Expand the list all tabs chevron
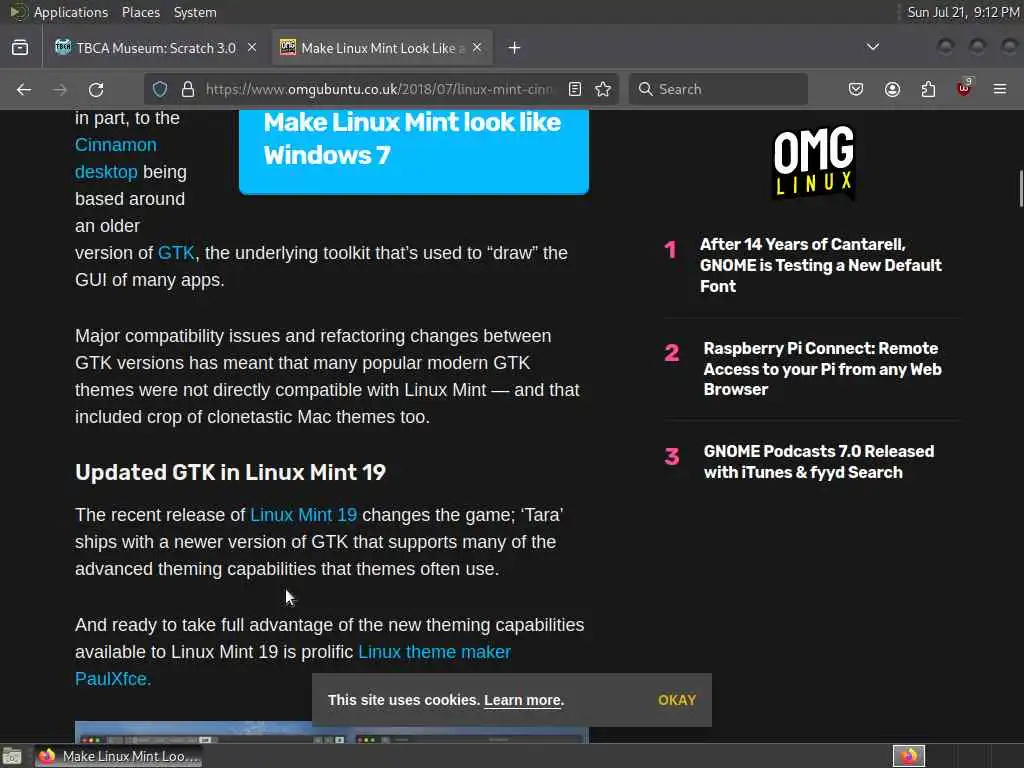Image resolution: width=1024 pixels, height=768 pixels. tap(872, 47)
